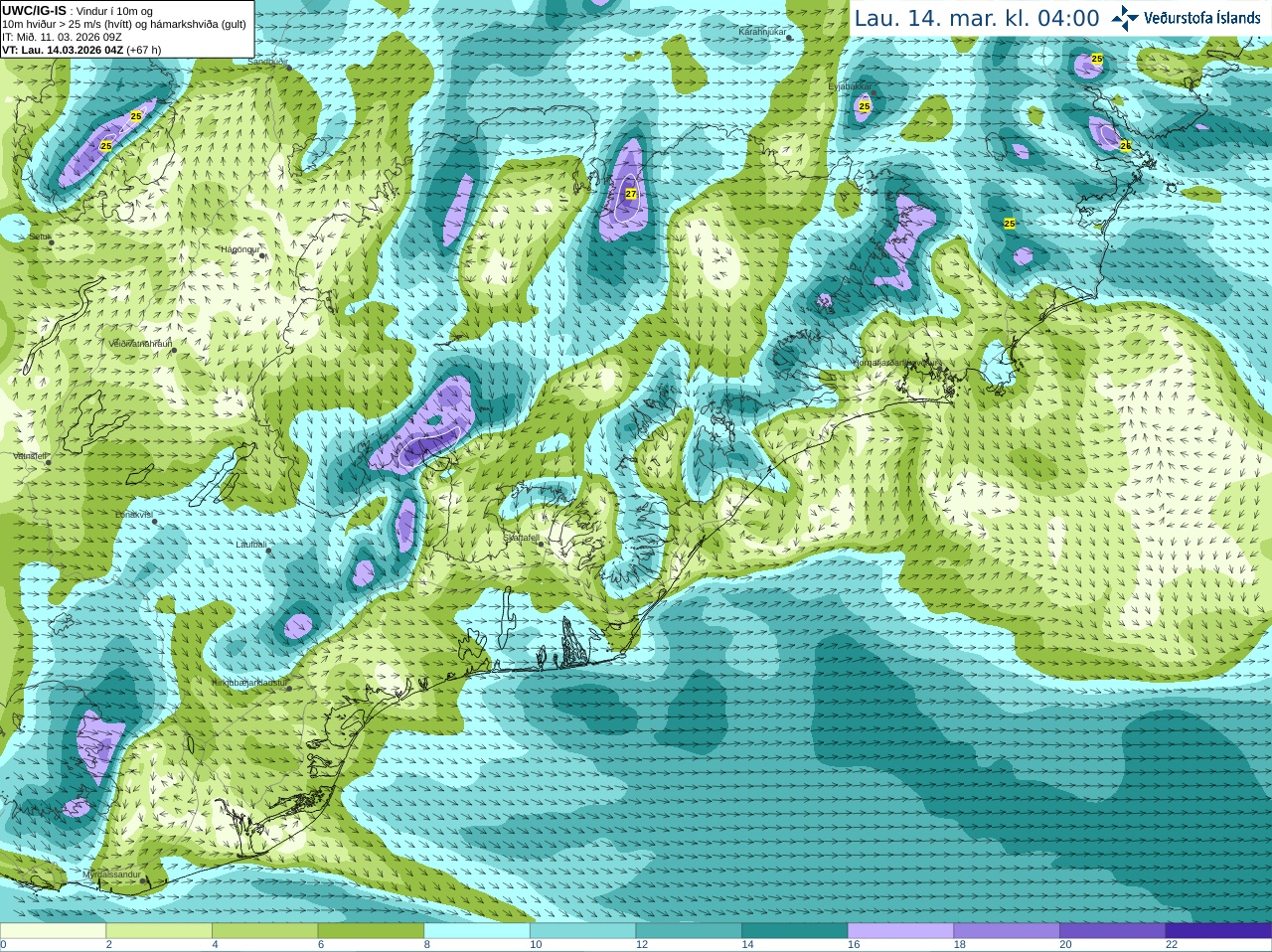Pick the 20–22 m/s violet legend swatch
The width and height of the screenshot is (1272, 952).
(x=1113, y=931)
